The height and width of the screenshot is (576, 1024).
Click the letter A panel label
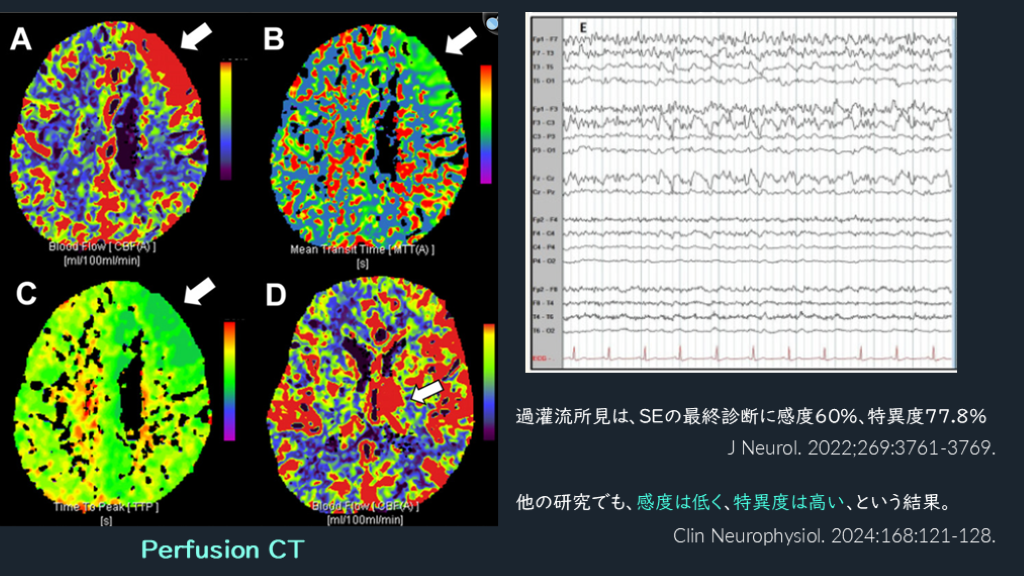[21, 39]
